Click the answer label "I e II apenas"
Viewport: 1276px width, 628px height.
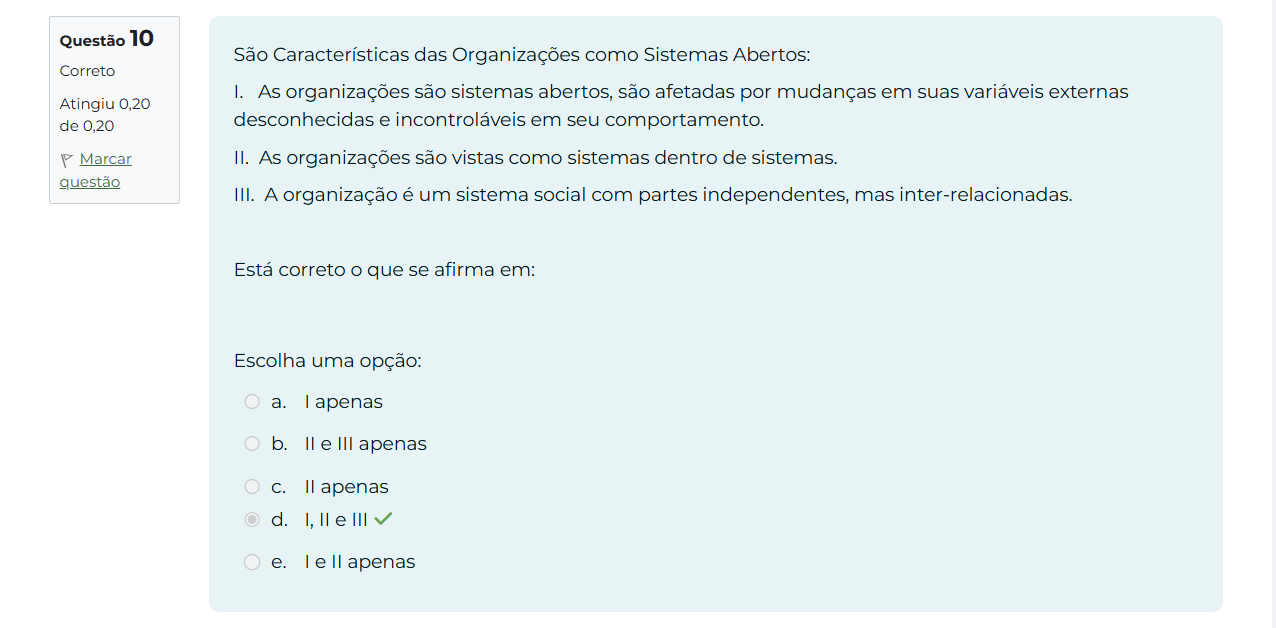click(x=359, y=562)
